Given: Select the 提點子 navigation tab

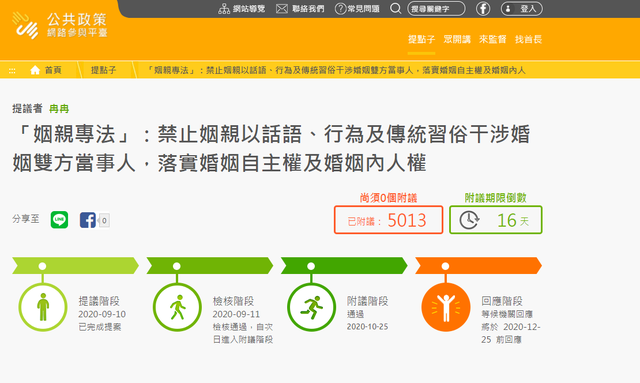Looking at the screenshot, I should pos(421,39).
